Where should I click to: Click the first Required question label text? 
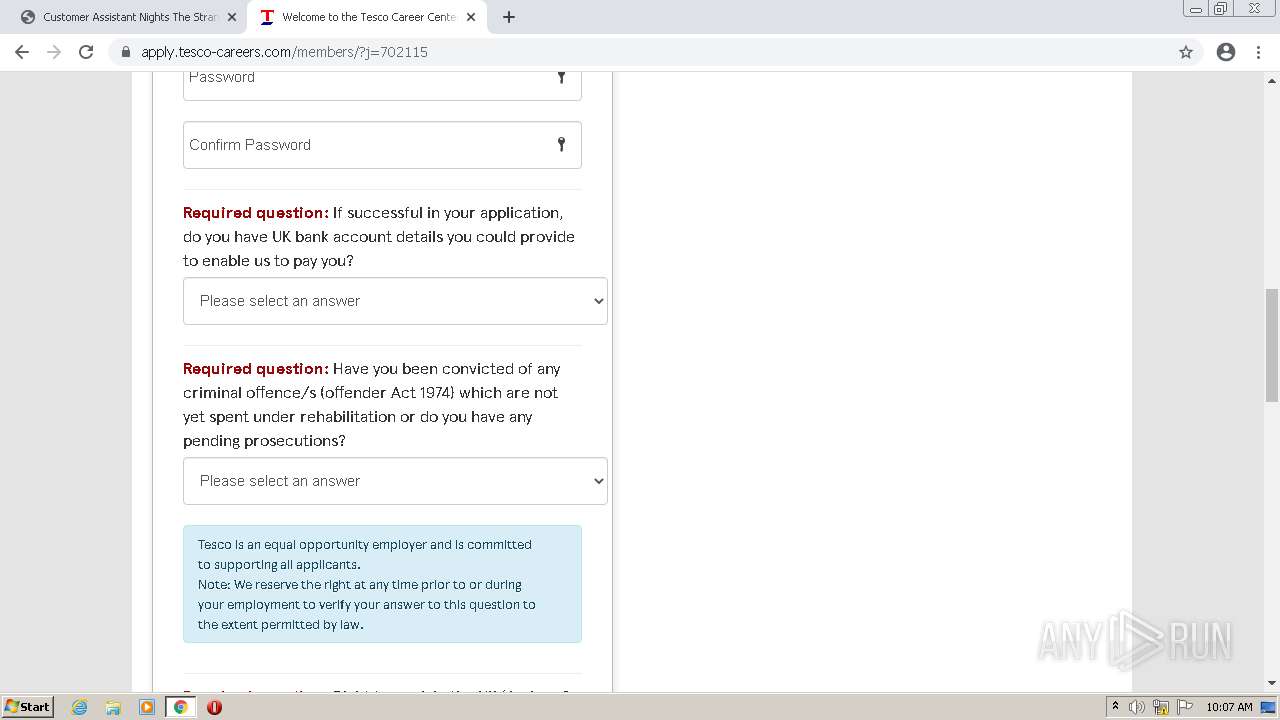[256, 213]
